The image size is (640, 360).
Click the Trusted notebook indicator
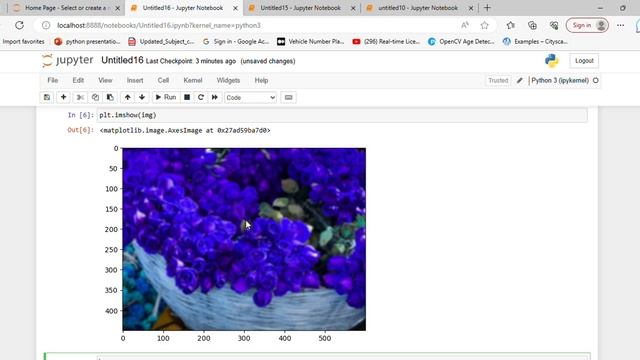tap(498, 80)
